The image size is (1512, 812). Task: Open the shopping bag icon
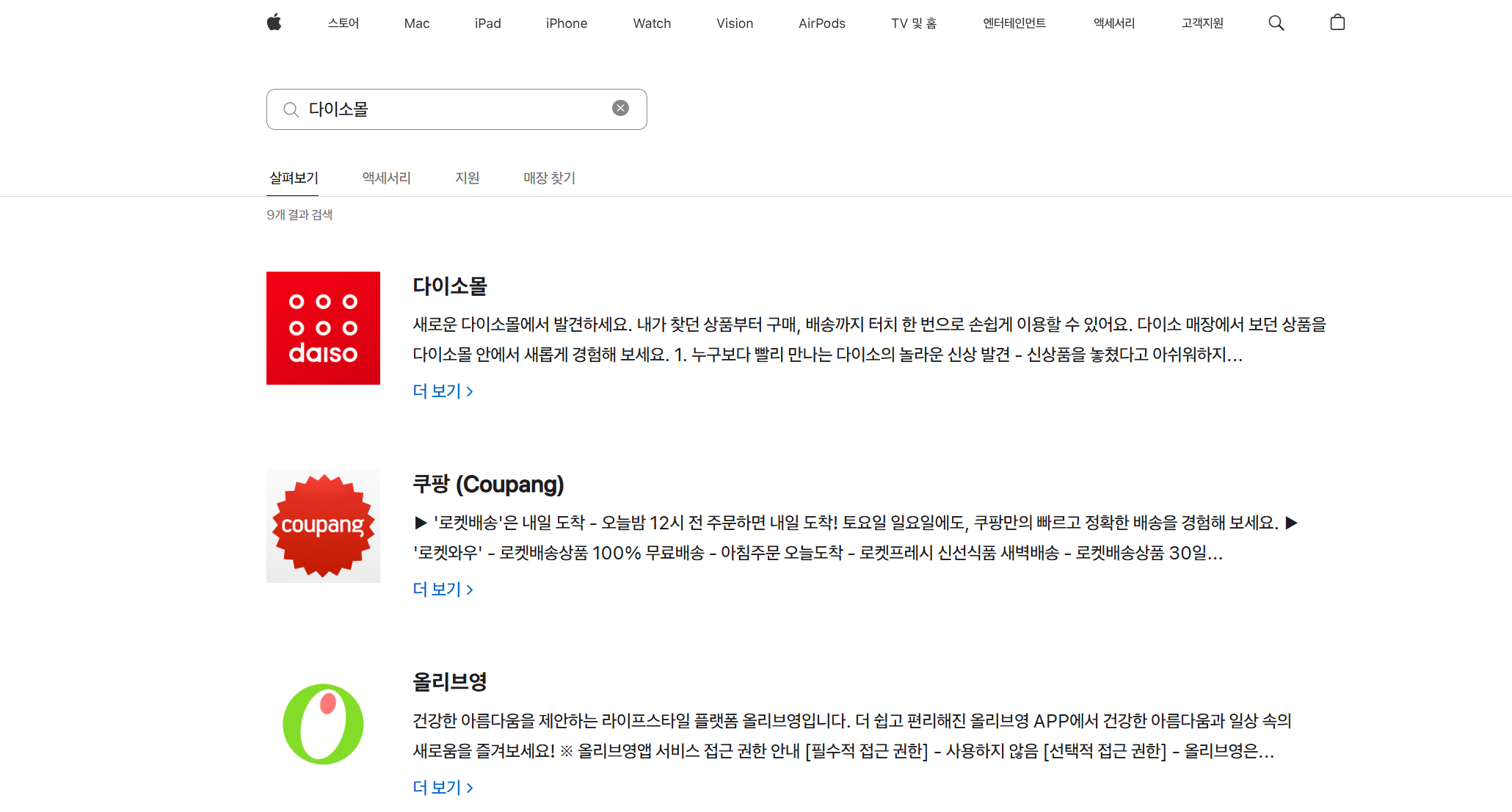pos(1337,23)
